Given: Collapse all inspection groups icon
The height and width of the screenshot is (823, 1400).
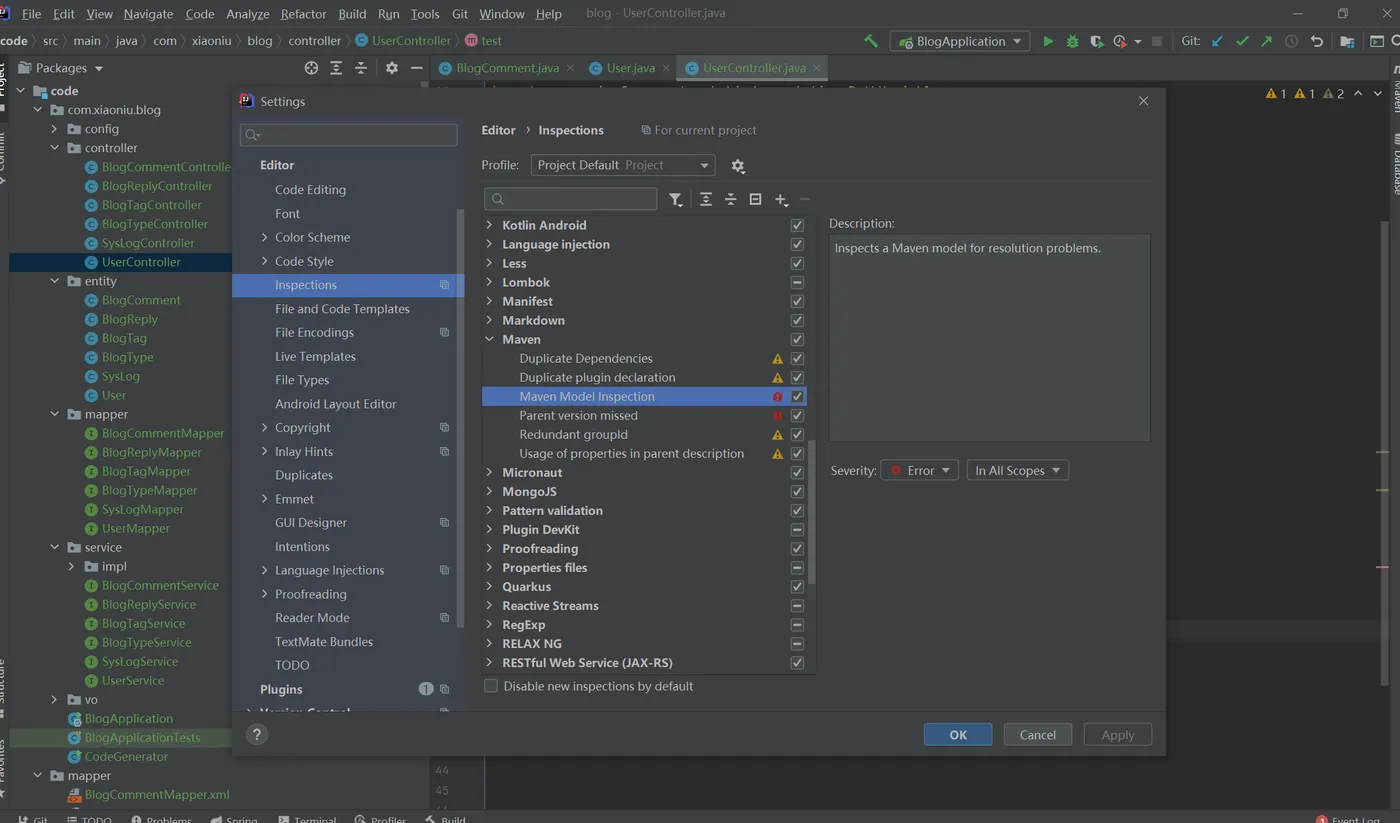Looking at the screenshot, I should click(x=731, y=199).
